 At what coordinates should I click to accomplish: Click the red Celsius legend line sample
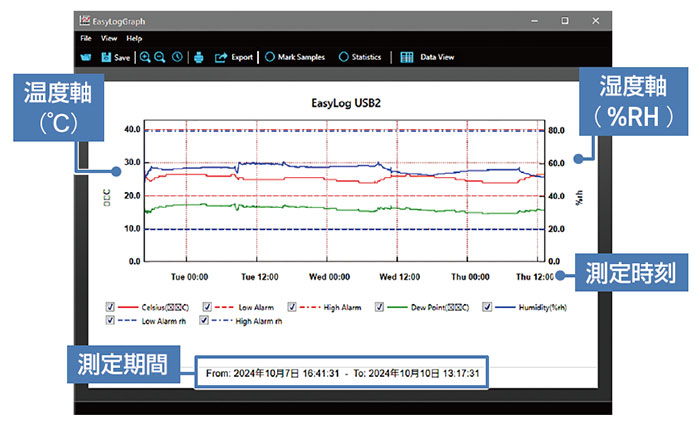tap(129, 307)
